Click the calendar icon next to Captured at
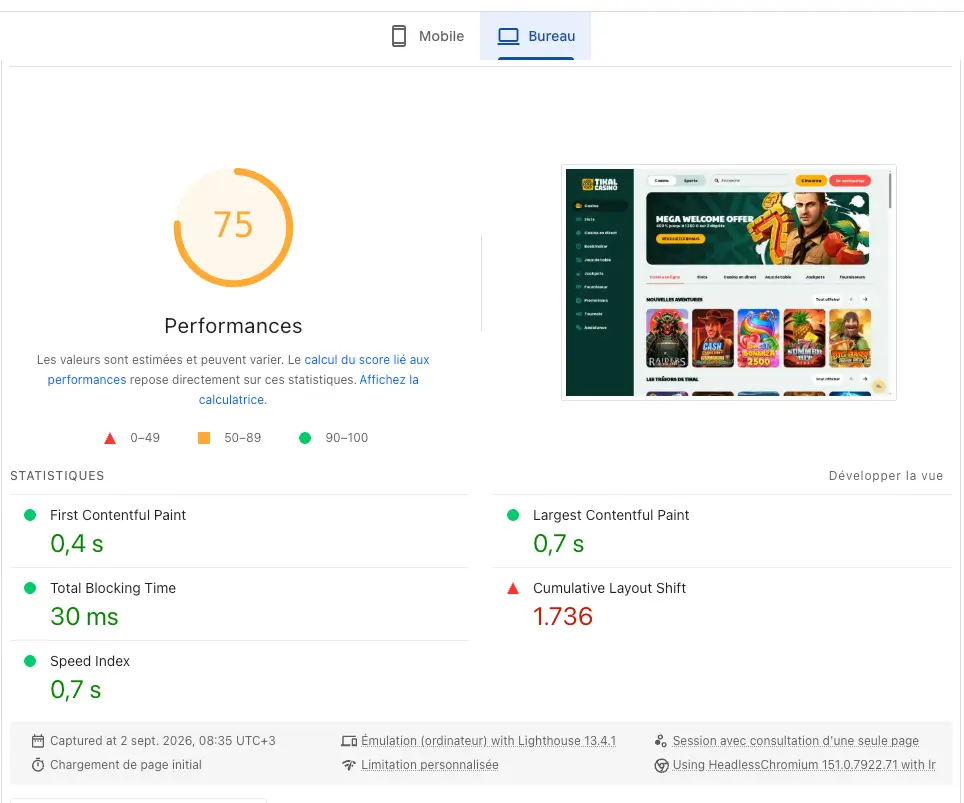The width and height of the screenshot is (964, 803). pyautogui.click(x=38, y=741)
